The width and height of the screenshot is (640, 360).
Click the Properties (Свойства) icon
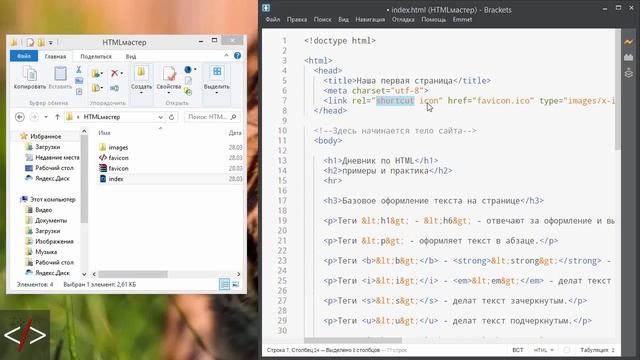point(169,74)
